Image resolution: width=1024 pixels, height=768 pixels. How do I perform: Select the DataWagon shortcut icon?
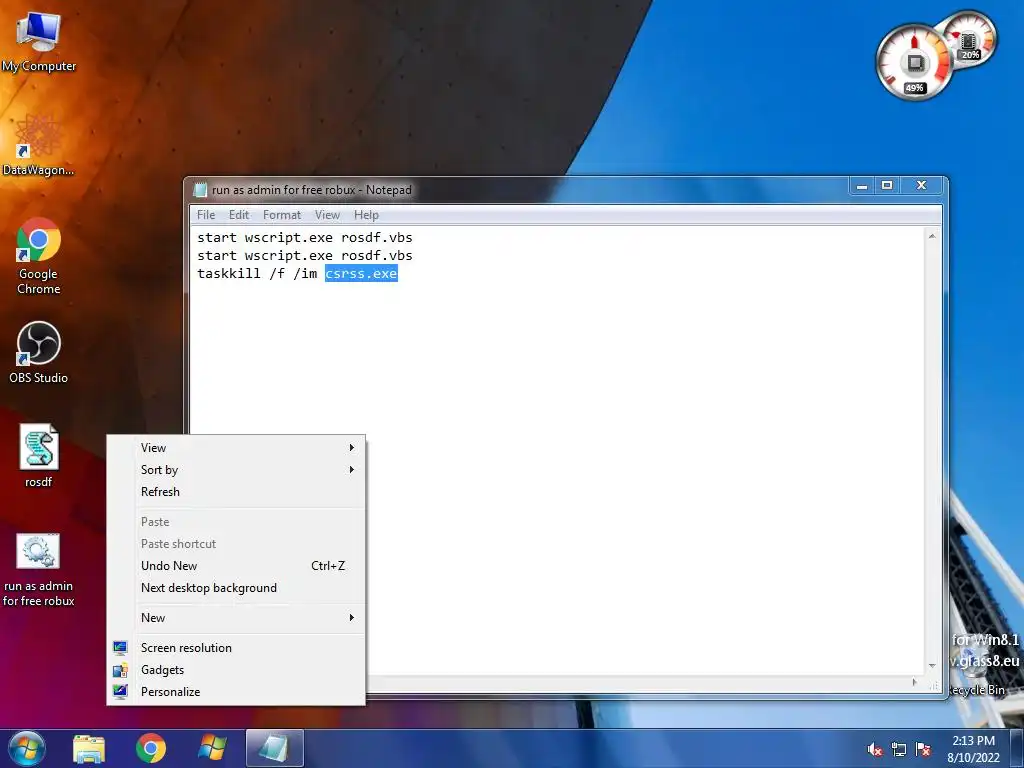tap(38, 144)
